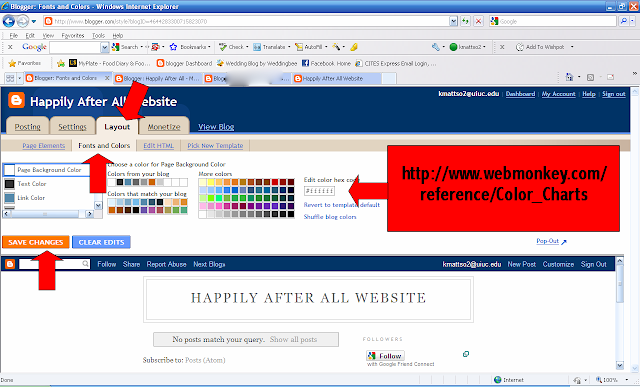Click Shuffle blog colors link
This screenshot has width=640, height=387.
tap(330, 217)
